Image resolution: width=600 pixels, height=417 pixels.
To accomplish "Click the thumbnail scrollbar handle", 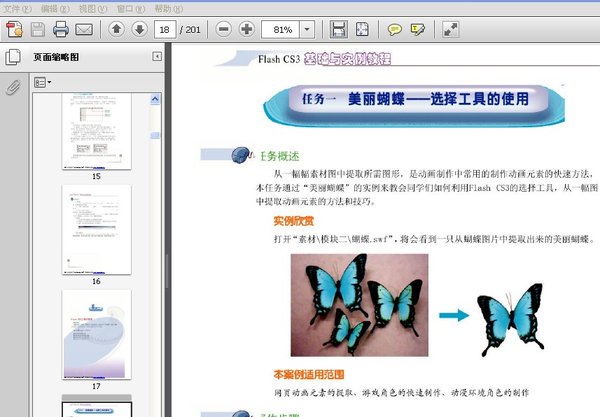I will (155, 135).
